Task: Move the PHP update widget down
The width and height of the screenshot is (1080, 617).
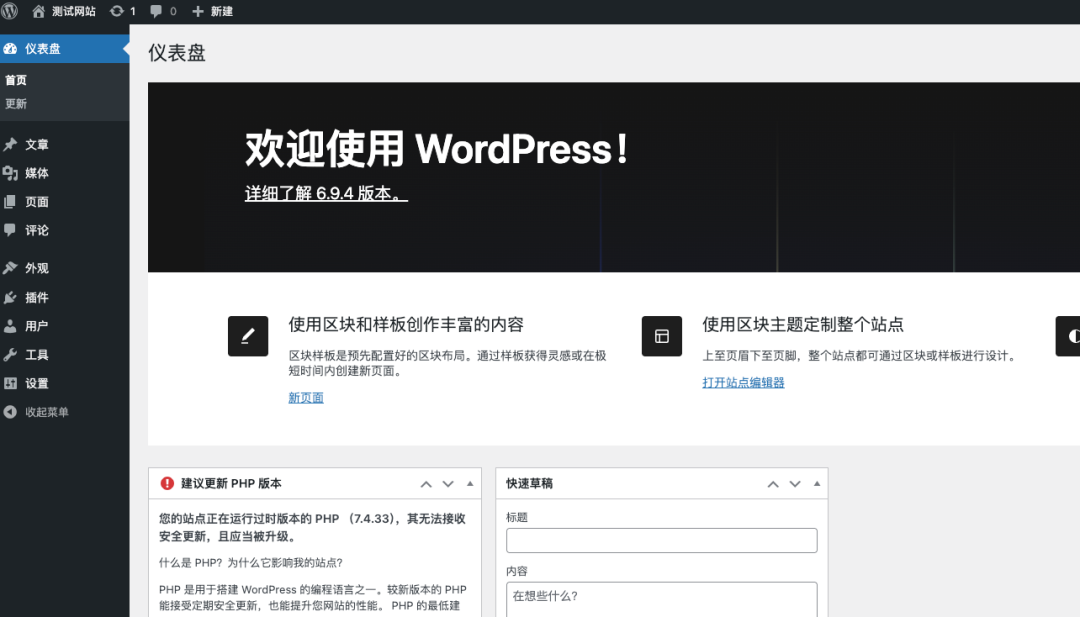Action: point(448,484)
